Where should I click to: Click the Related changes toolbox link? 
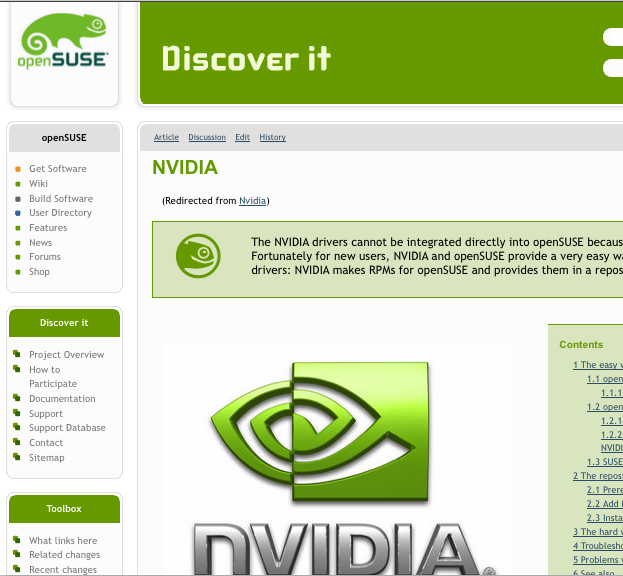(x=64, y=555)
